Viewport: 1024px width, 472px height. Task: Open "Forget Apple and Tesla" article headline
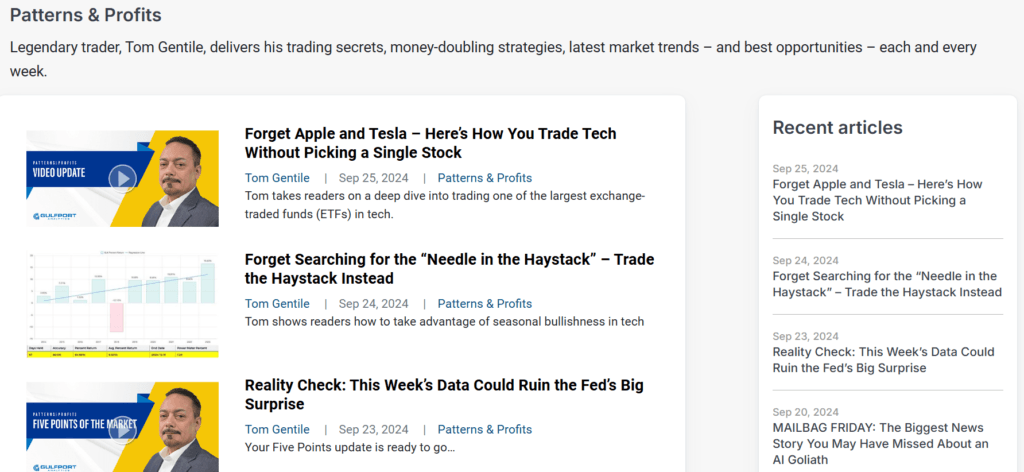pyautogui.click(x=430, y=143)
